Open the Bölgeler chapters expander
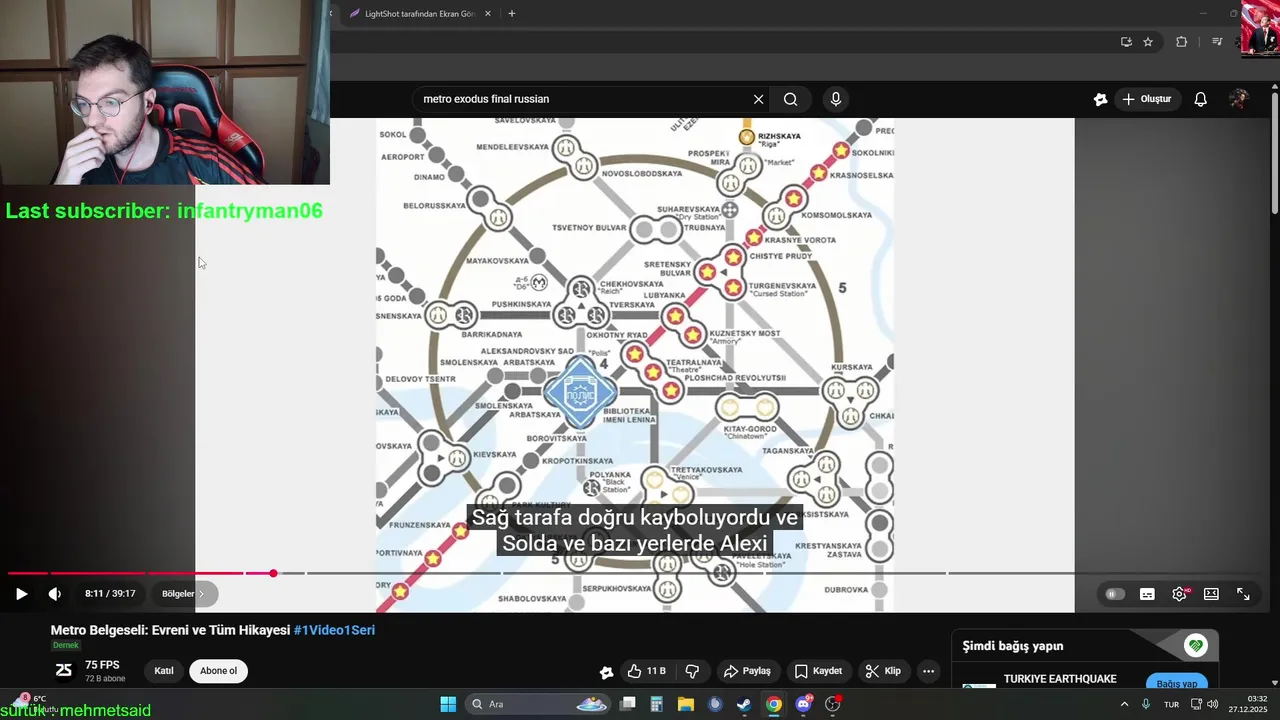Screen dimensions: 1280x720 (183, 593)
